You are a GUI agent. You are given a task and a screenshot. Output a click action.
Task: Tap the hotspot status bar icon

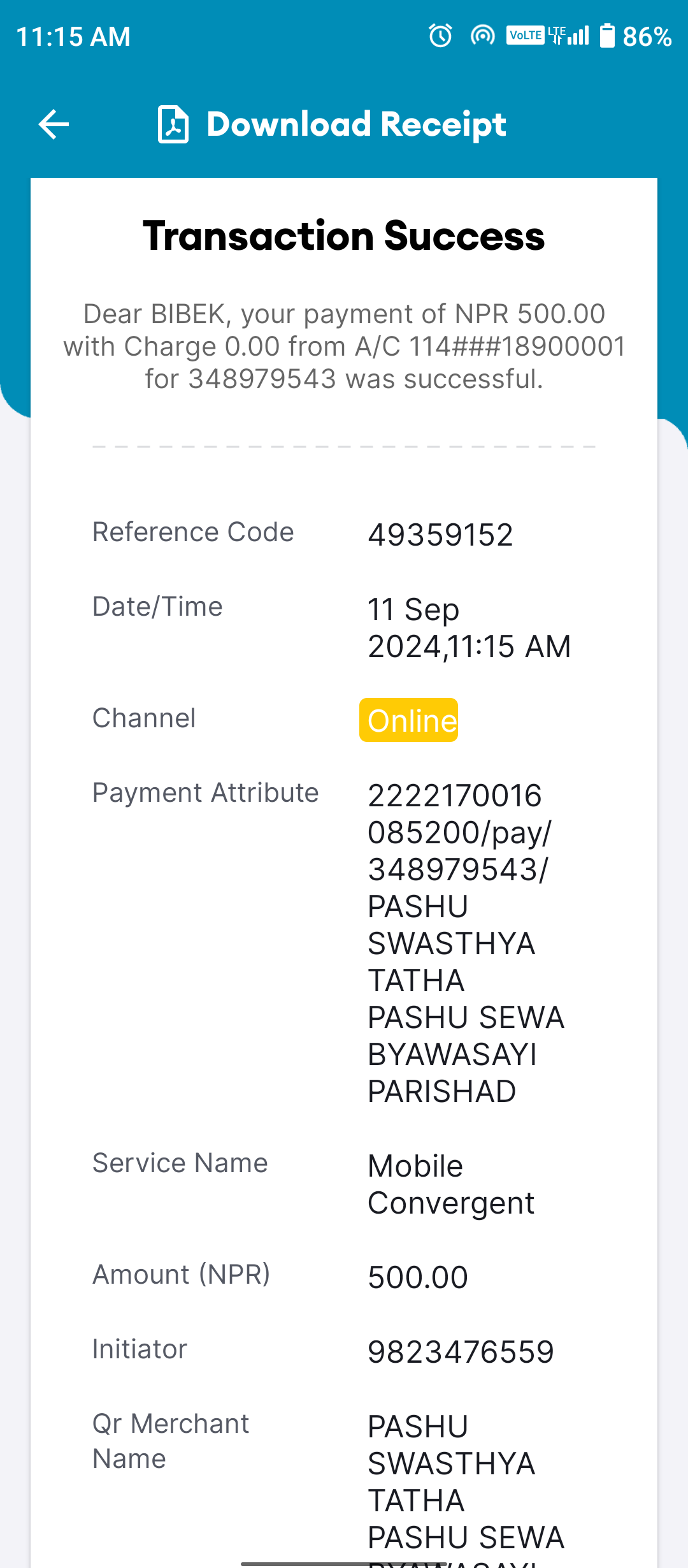coord(482,36)
